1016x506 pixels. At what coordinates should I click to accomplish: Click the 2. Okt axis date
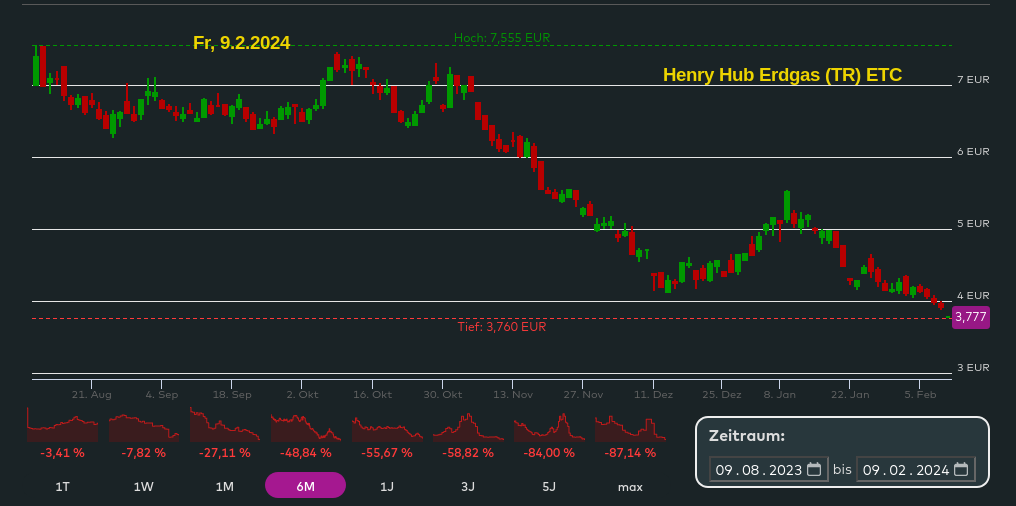click(303, 395)
